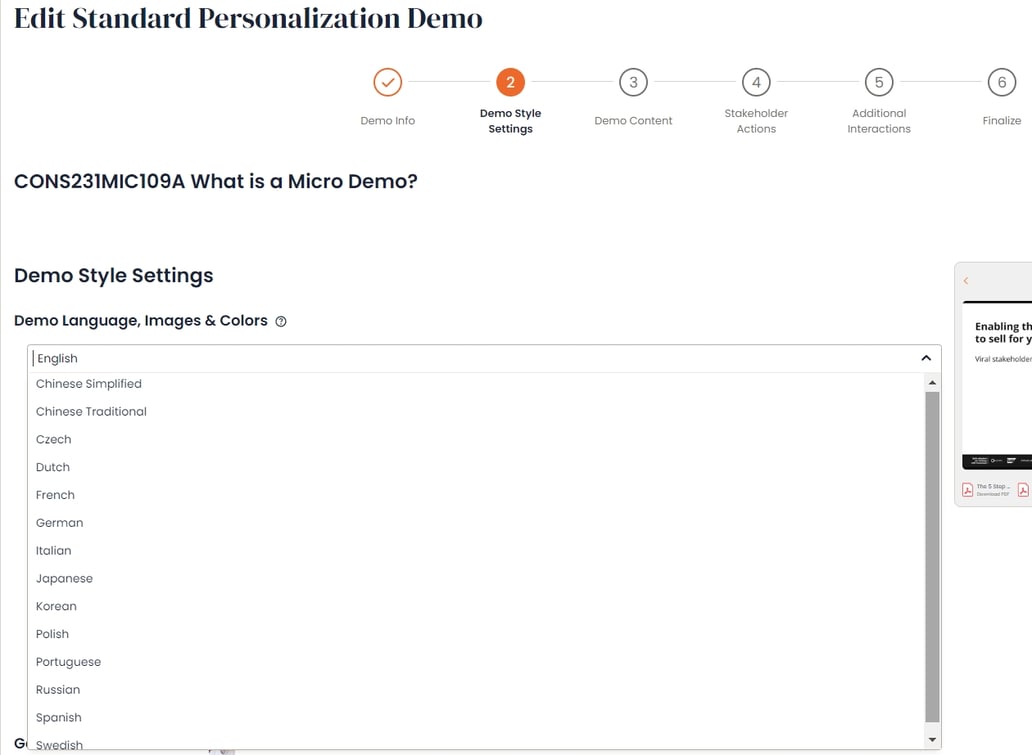Screen dimensions: 1032x755
Task: Click the down arrow of language list scrollbar
Action: click(932, 737)
